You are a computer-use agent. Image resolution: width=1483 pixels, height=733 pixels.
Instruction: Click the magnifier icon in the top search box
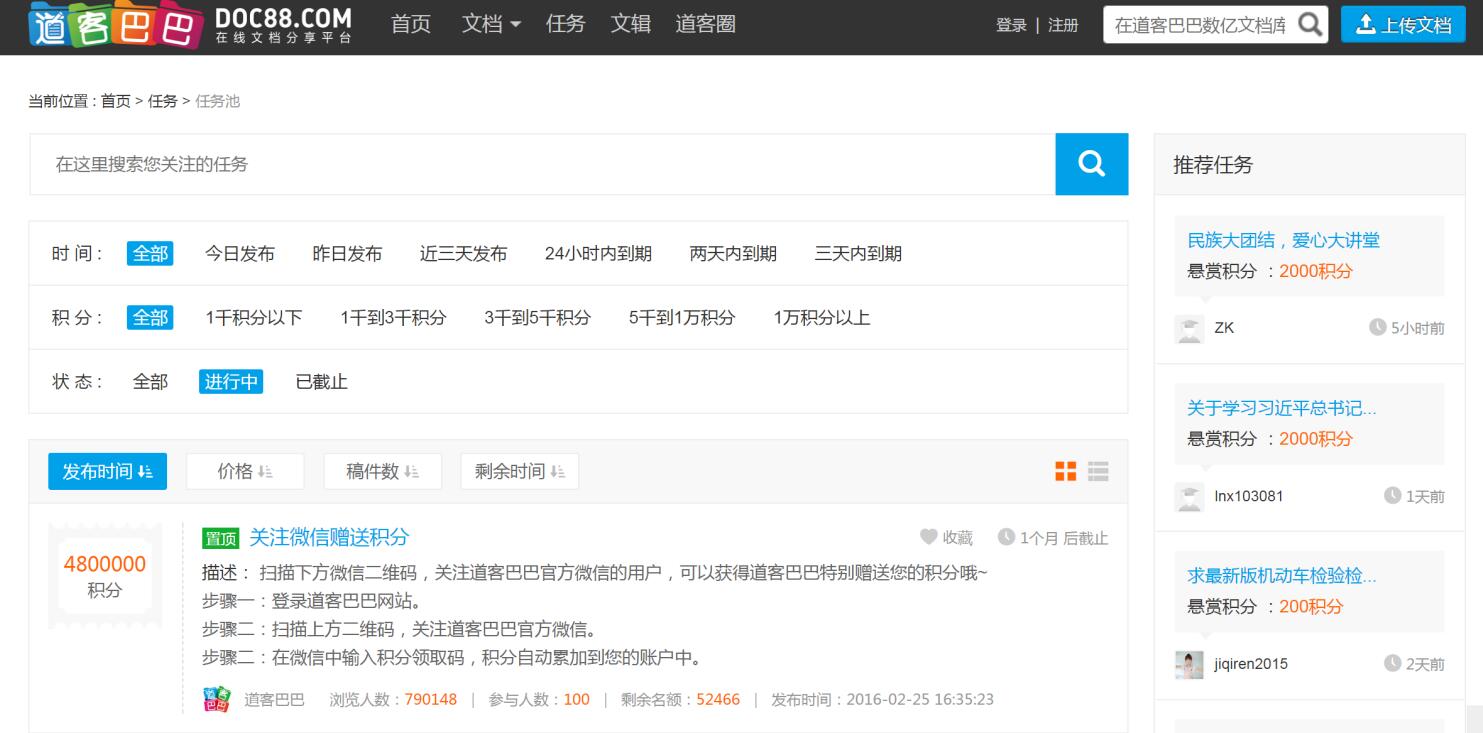pyautogui.click(x=1309, y=25)
